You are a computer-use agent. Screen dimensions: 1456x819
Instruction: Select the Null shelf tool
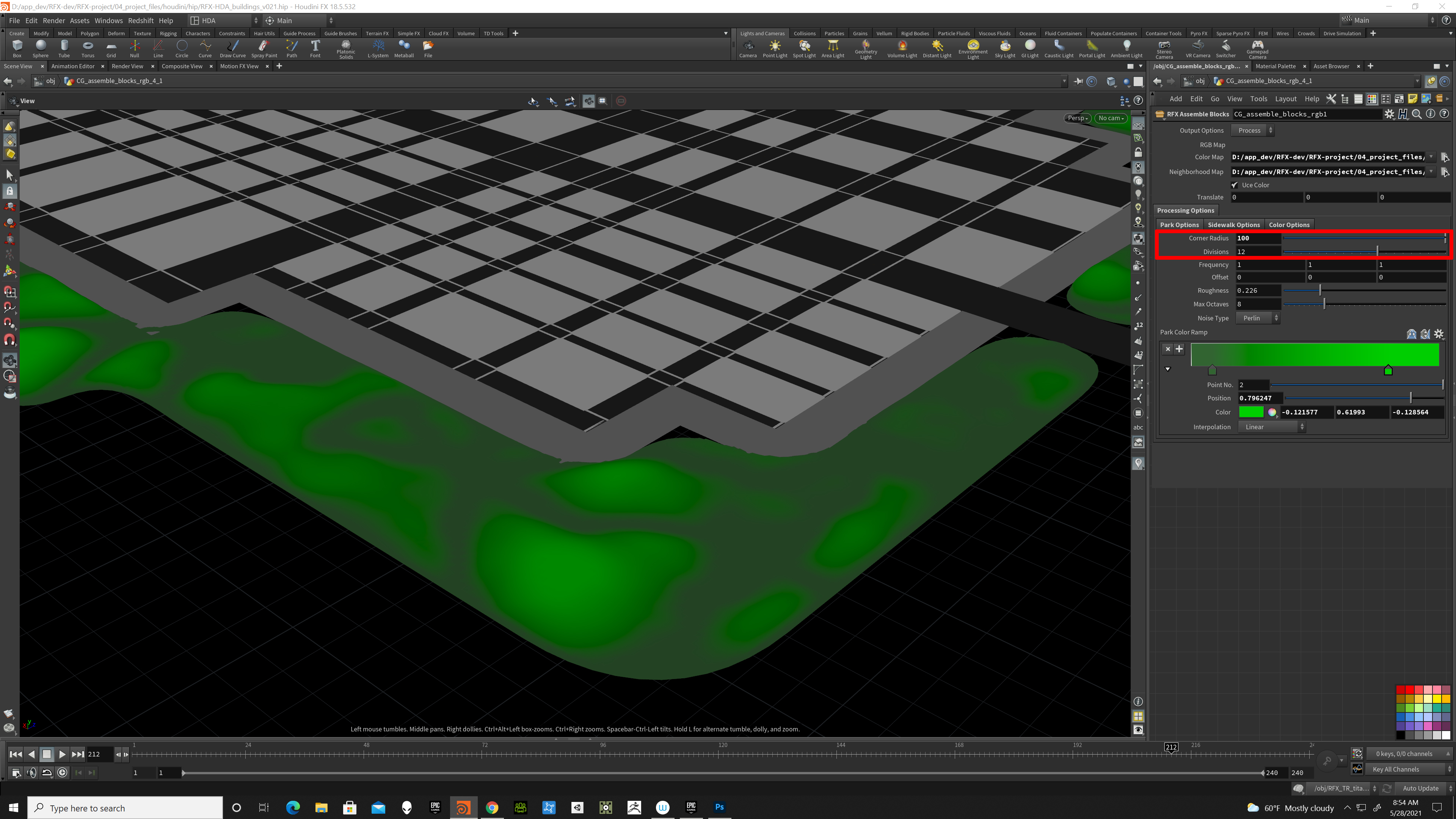click(x=135, y=49)
